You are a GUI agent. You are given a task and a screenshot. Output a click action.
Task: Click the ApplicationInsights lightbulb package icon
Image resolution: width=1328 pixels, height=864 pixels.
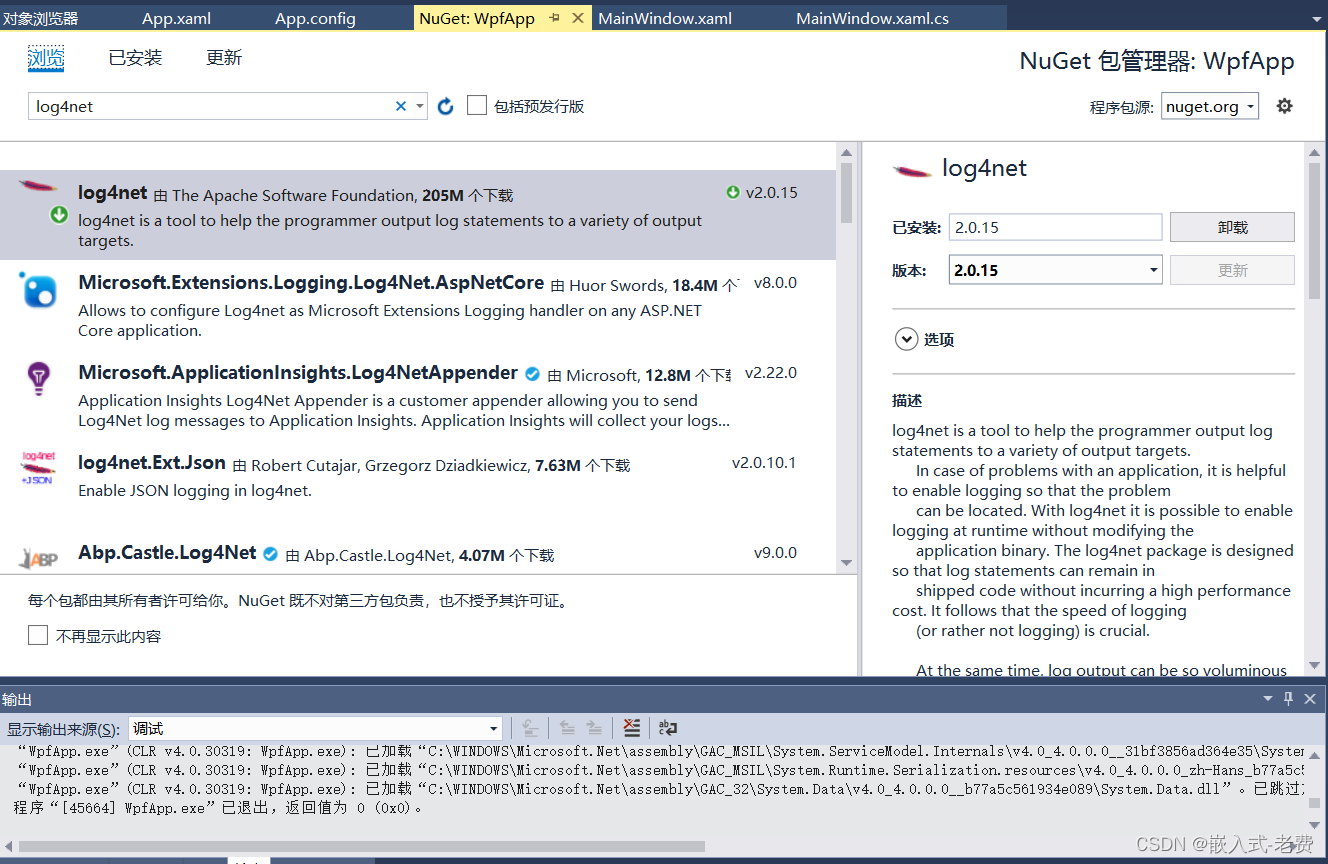(x=38, y=379)
